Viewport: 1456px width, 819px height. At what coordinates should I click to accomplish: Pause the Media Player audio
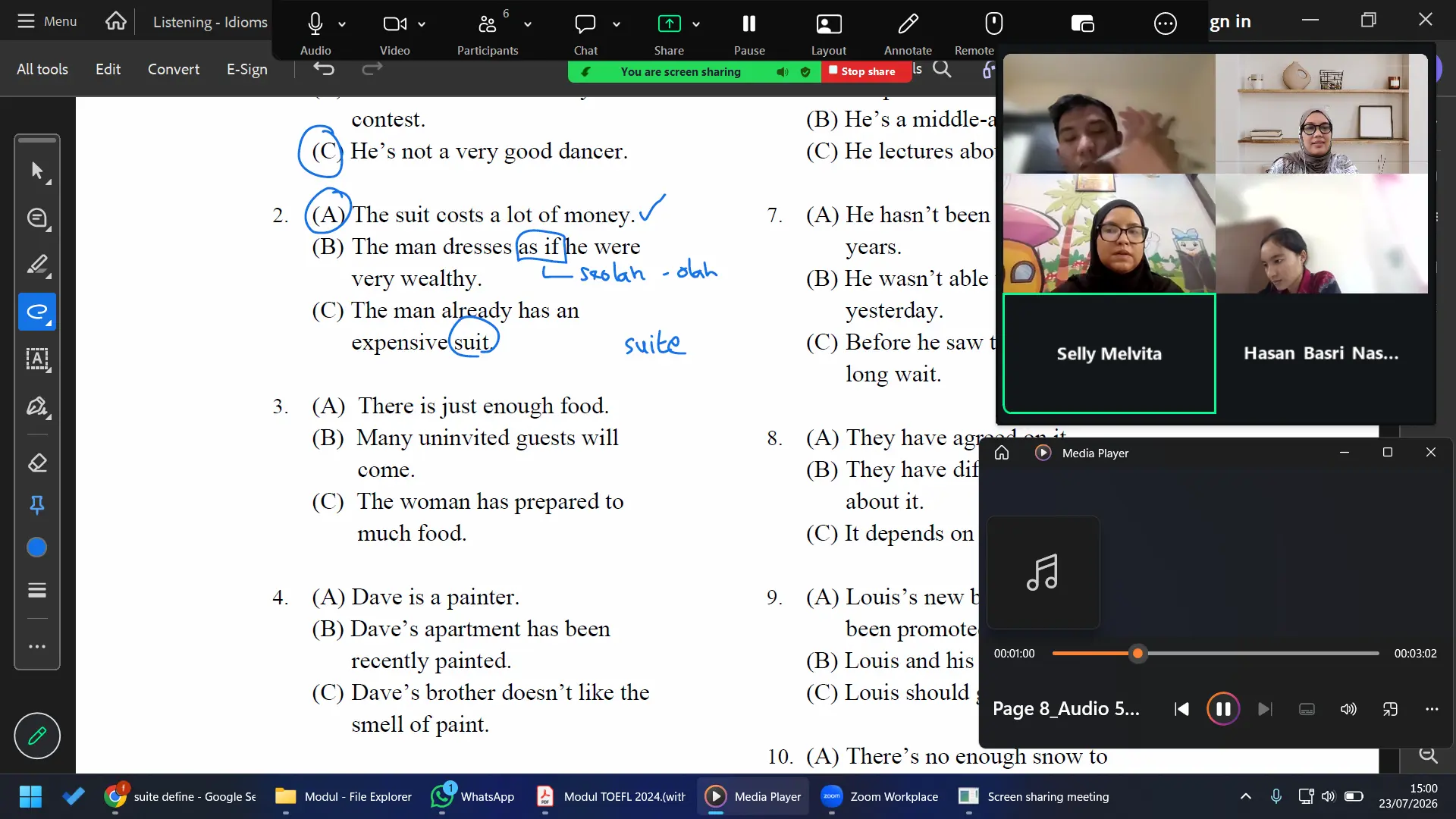pyautogui.click(x=1222, y=709)
